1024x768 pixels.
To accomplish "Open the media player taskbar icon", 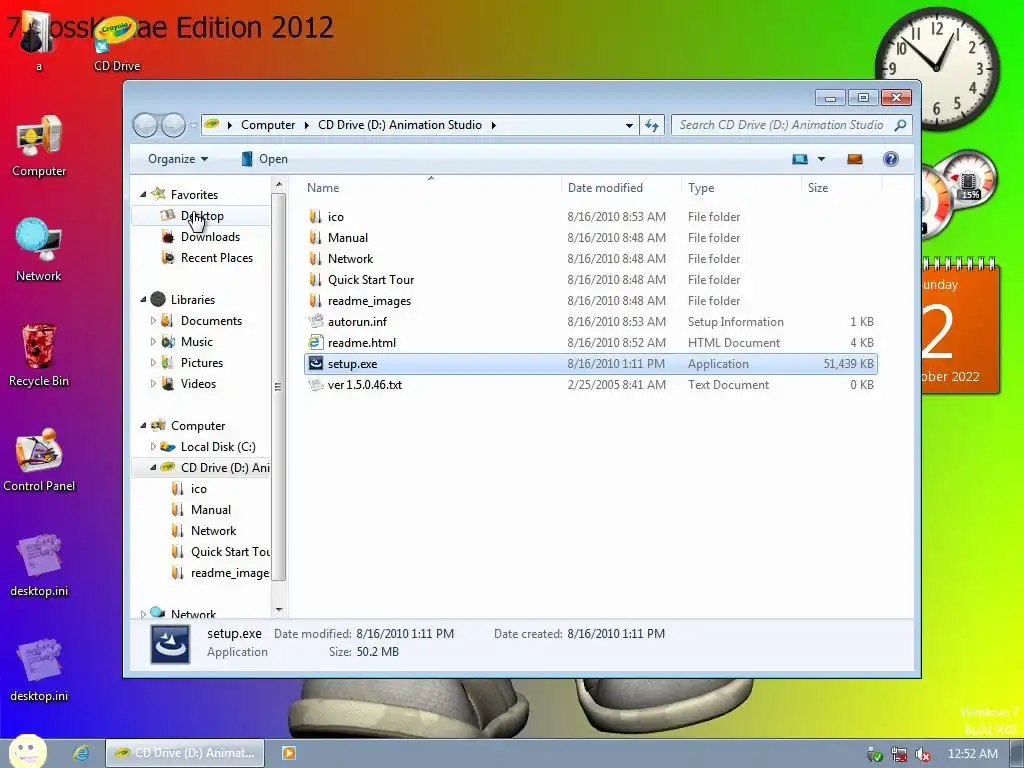I will pyautogui.click(x=288, y=752).
